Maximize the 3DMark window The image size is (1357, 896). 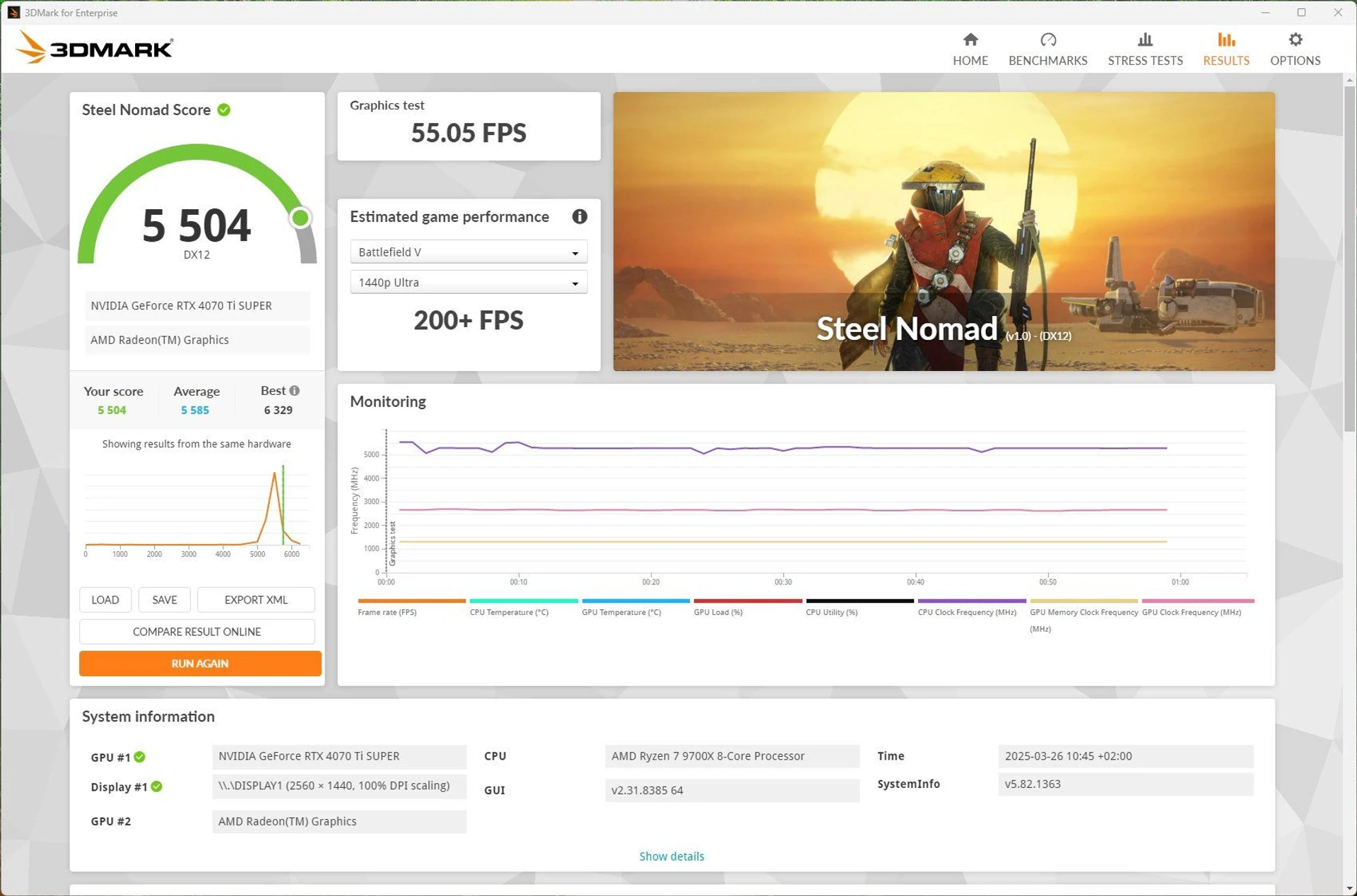coord(1301,12)
